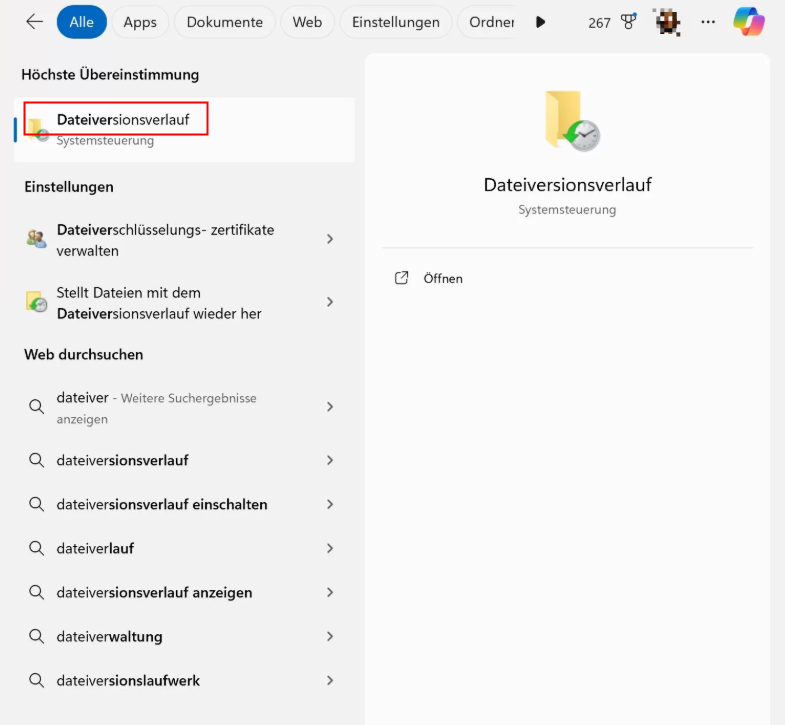Click the back arrow icon
This screenshot has width=785, height=725.
coord(34,22)
